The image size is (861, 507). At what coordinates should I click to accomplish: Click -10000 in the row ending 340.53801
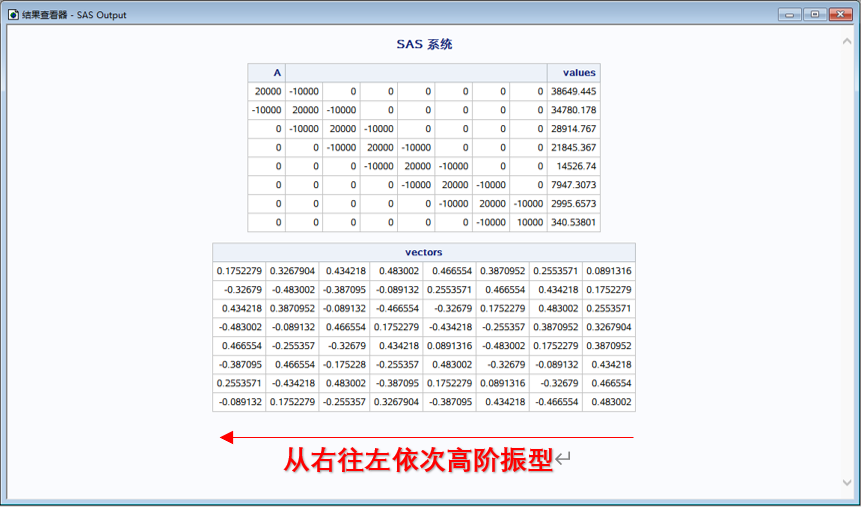[x=491, y=222]
